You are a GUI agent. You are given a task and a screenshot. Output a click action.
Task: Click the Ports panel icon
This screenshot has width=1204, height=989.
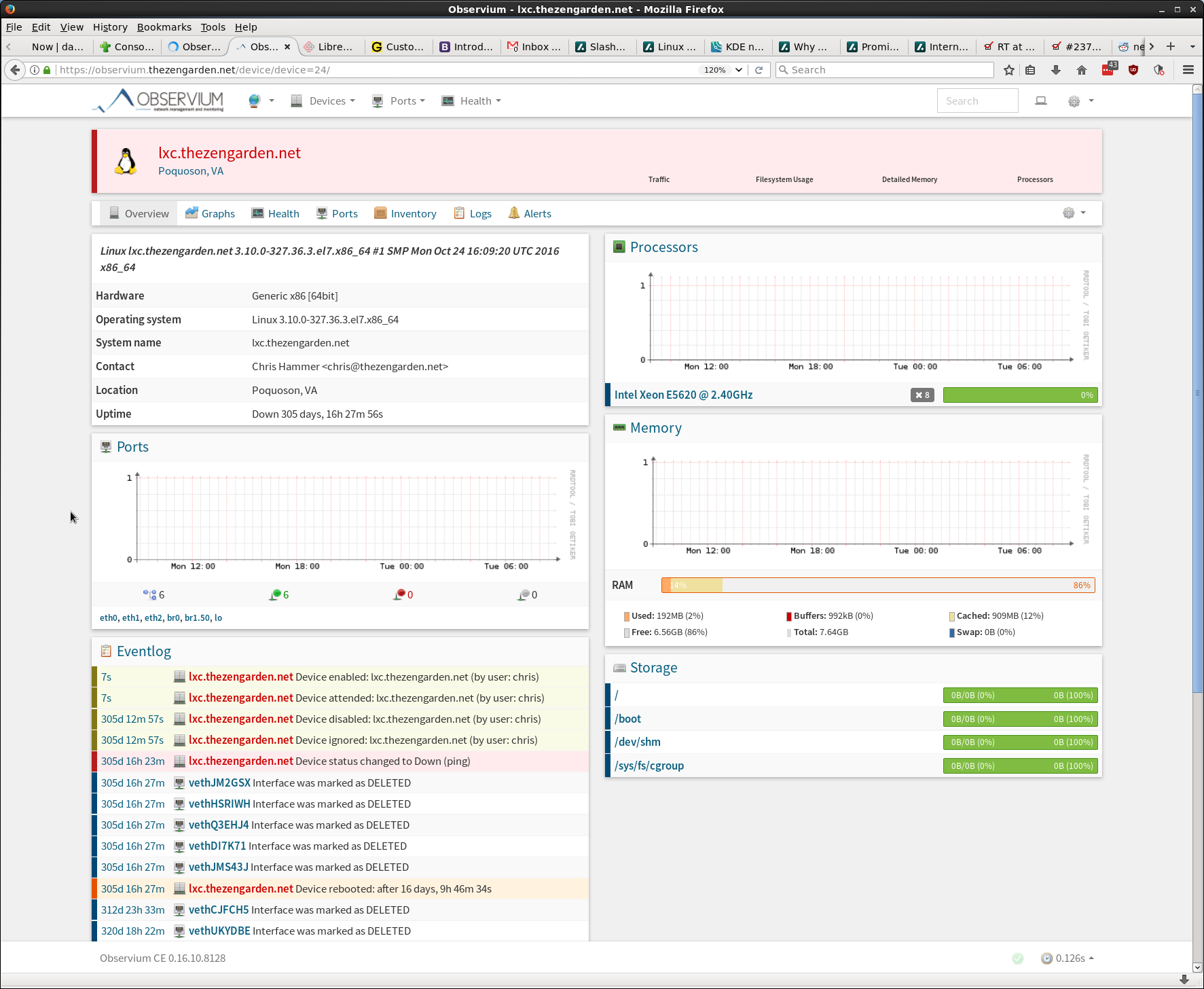coord(106,447)
